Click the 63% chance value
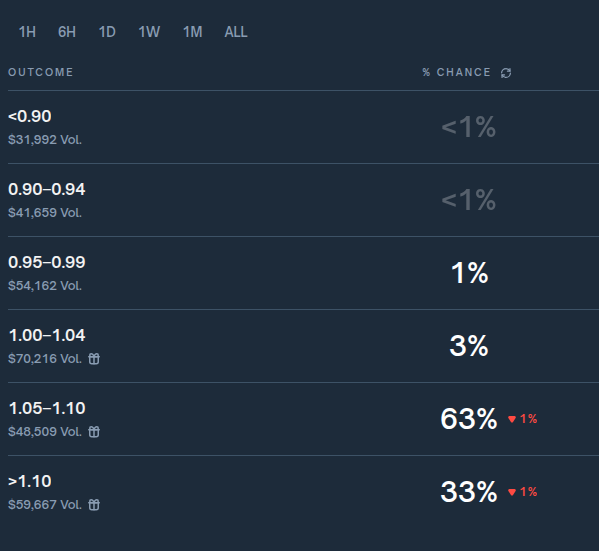Viewport: 599px width, 551px height. tap(469, 419)
